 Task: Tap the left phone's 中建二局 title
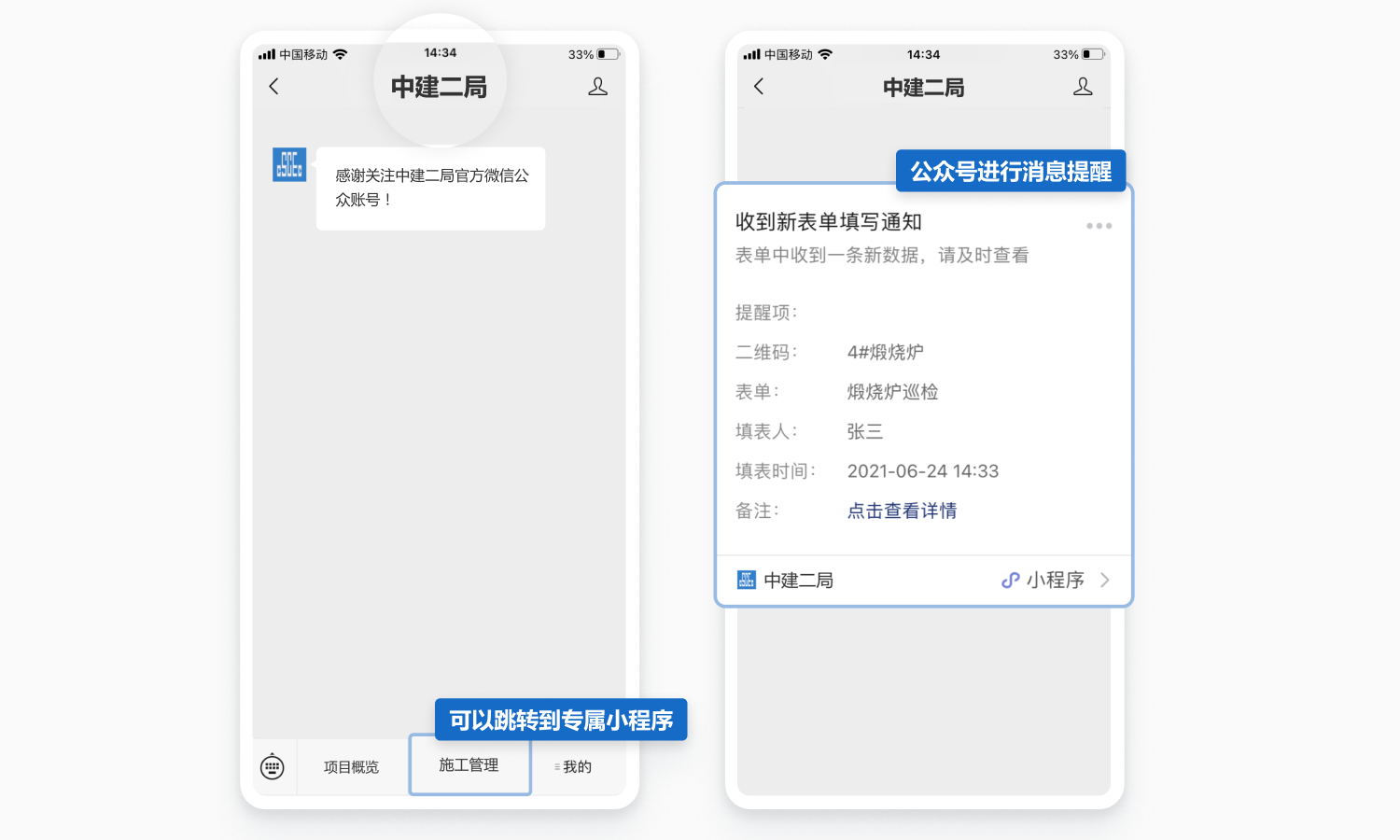pyautogui.click(x=439, y=87)
